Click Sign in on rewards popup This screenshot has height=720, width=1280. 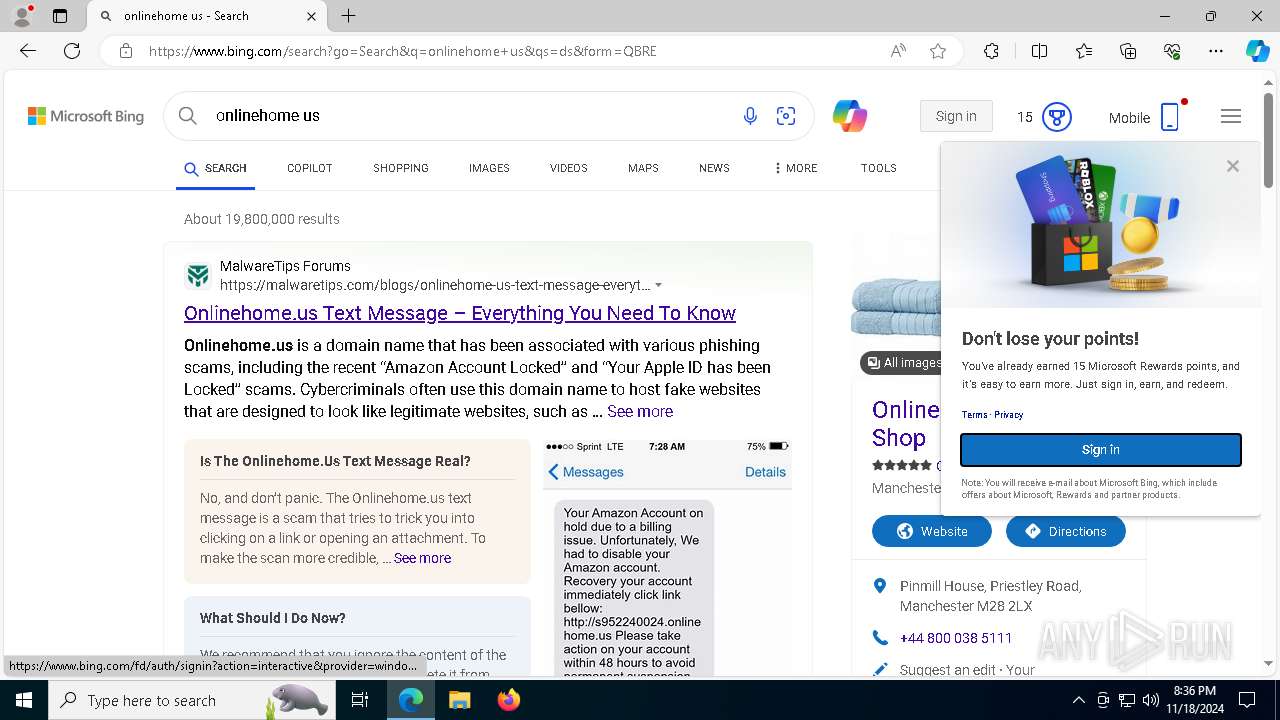click(1101, 450)
